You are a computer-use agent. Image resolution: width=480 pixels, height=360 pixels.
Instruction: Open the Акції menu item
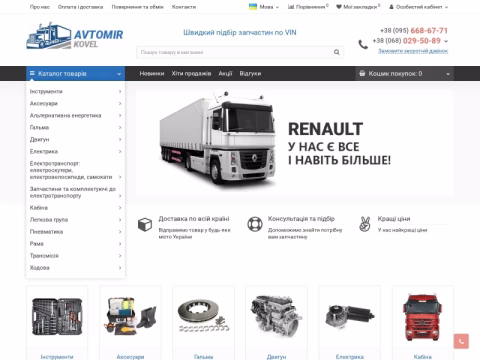[225, 73]
